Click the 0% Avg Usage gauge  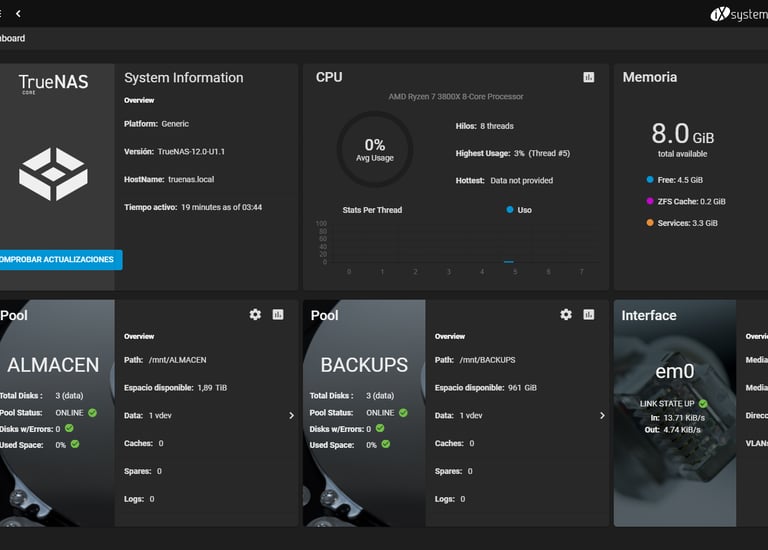[x=375, y=149]
